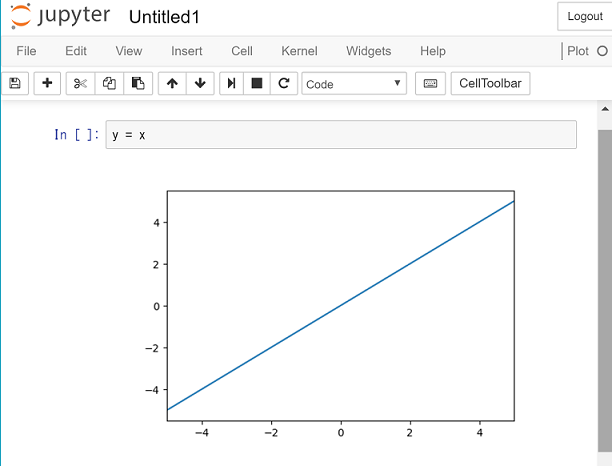Image resolution: width=612 pixels, height=466 pixels.
Task: Click the kernel idle indicator circle
Action: [x=602, y=51]
